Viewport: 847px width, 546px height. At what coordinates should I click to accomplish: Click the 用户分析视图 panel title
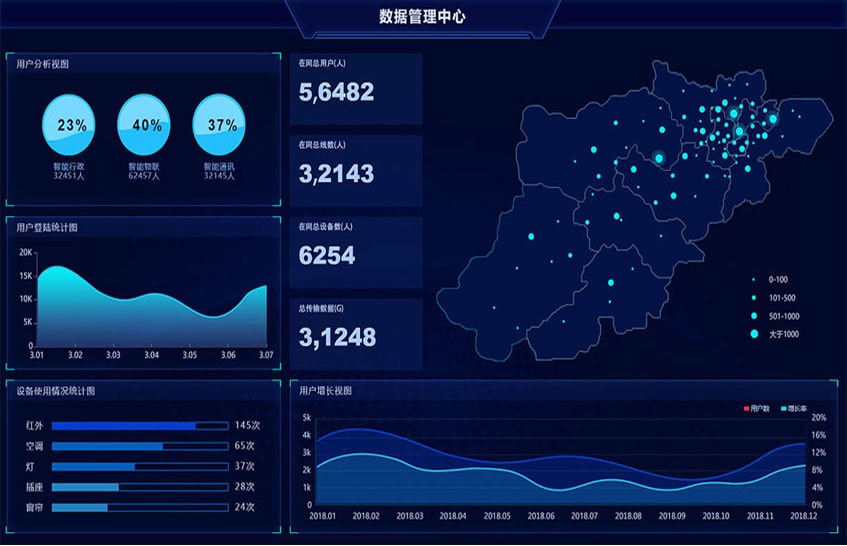(43, 64)
